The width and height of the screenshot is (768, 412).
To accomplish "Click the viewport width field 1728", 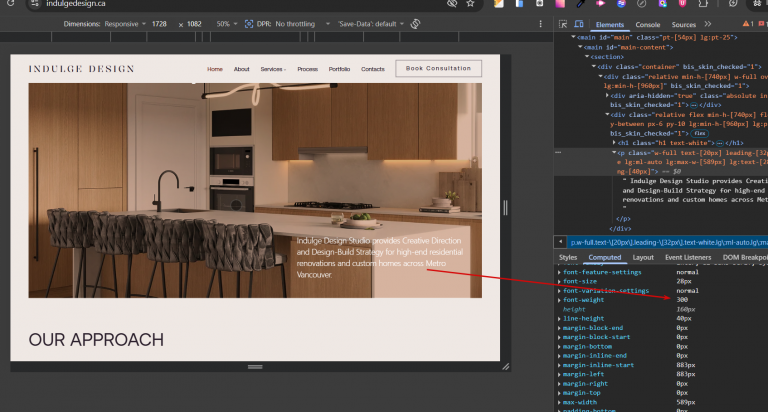I will coord(159,24).
